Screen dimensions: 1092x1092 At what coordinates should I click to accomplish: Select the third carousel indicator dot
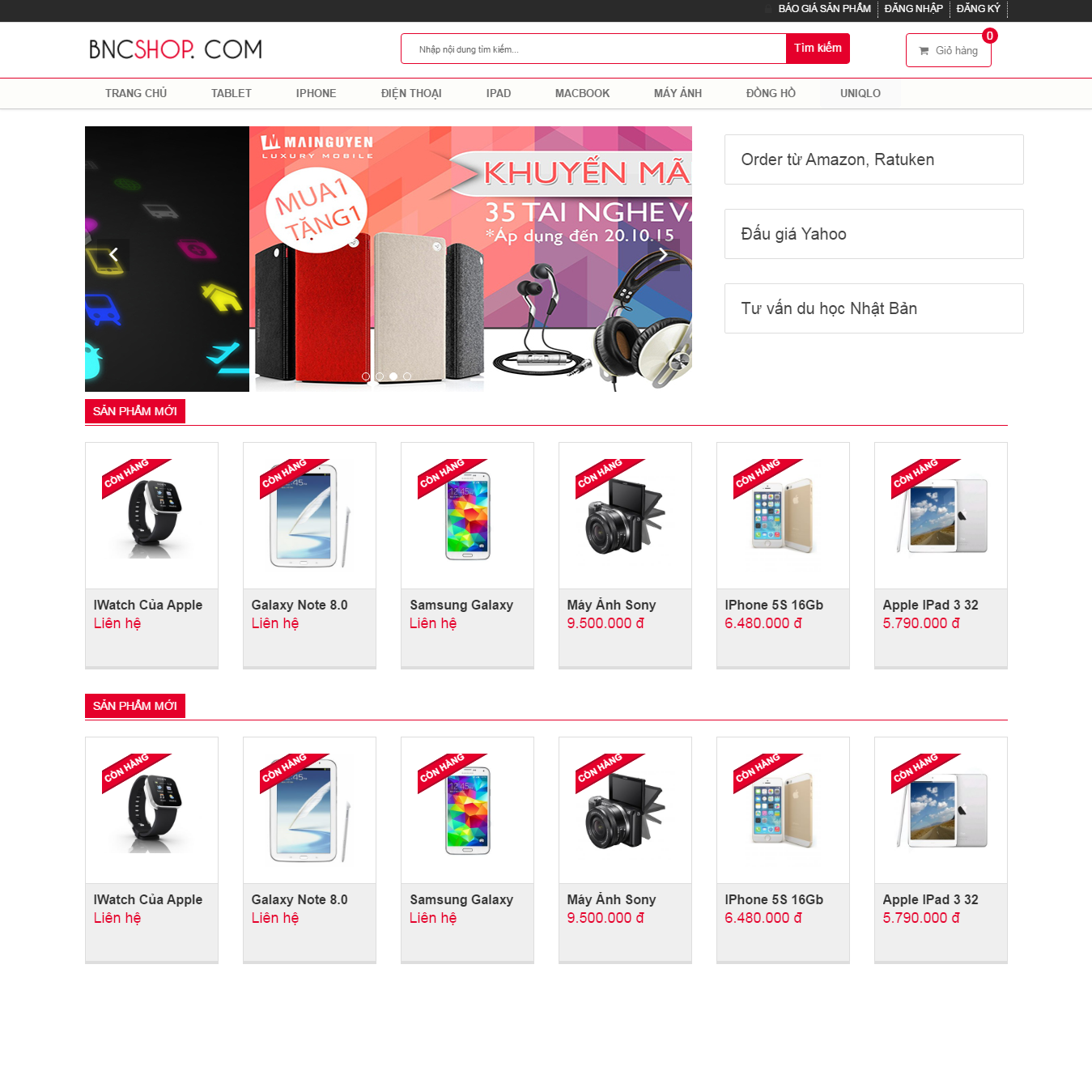point(393,376)
